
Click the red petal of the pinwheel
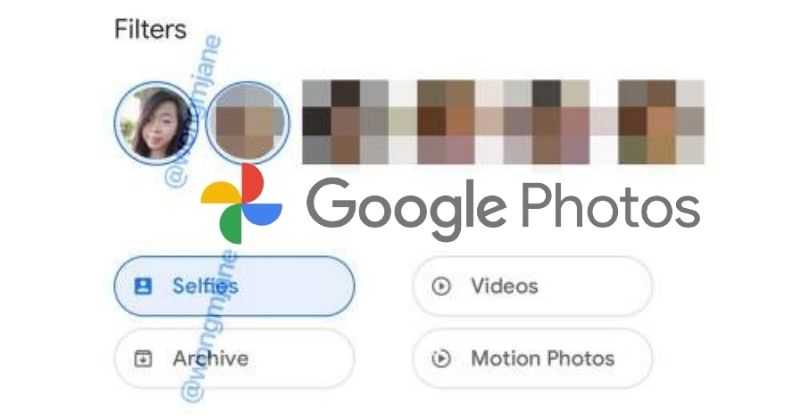(252, 183)
